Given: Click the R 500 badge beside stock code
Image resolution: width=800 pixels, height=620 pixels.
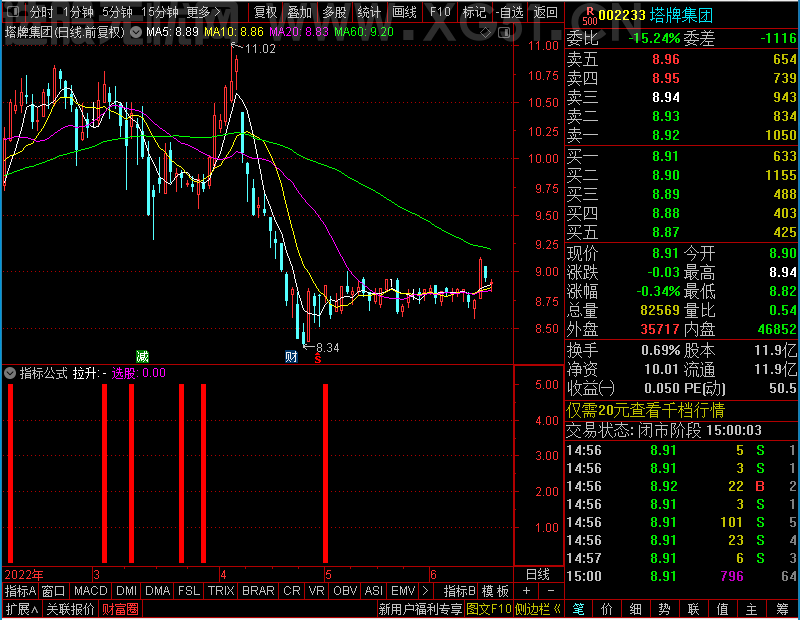Looking at the screenshot, I should point(590,16).
